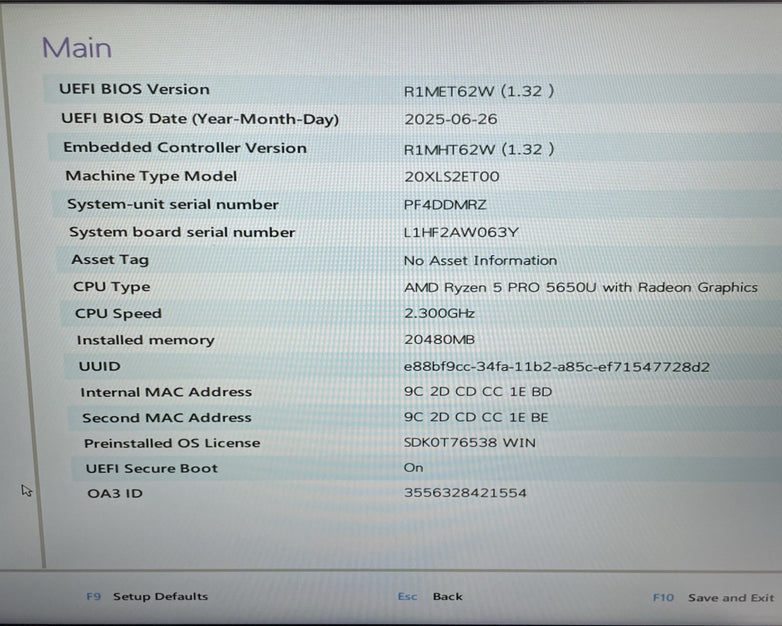The image size is (782, 626).
Task: Click the serial value PF4DDMRZ
Action: coord(445,205)
